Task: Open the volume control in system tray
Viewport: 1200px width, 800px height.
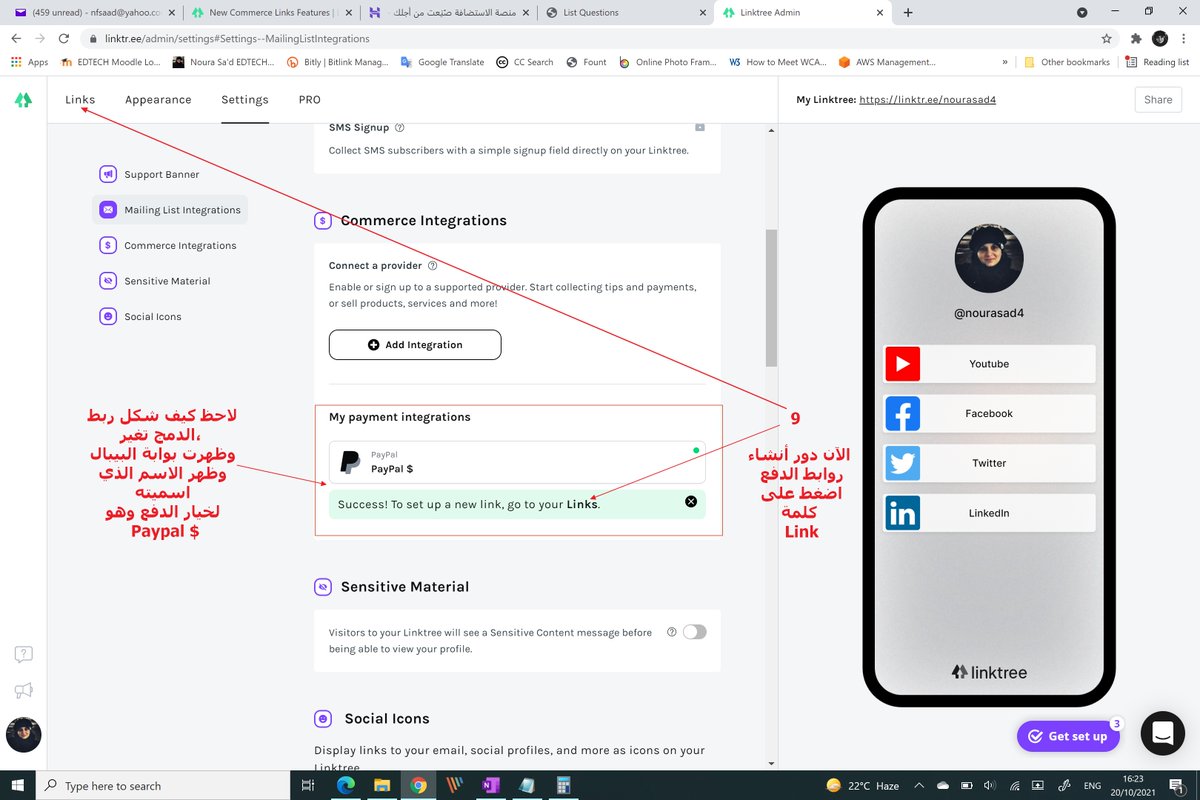Action: 988,786
